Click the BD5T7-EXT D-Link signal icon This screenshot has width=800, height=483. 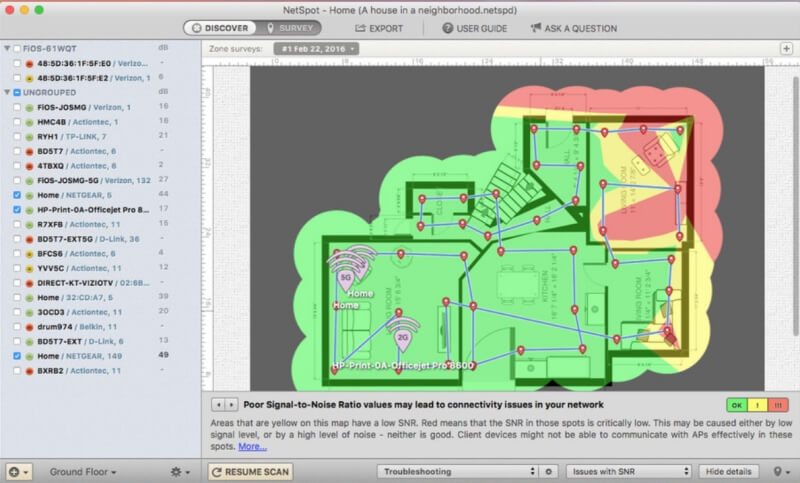tap(30, 342)
